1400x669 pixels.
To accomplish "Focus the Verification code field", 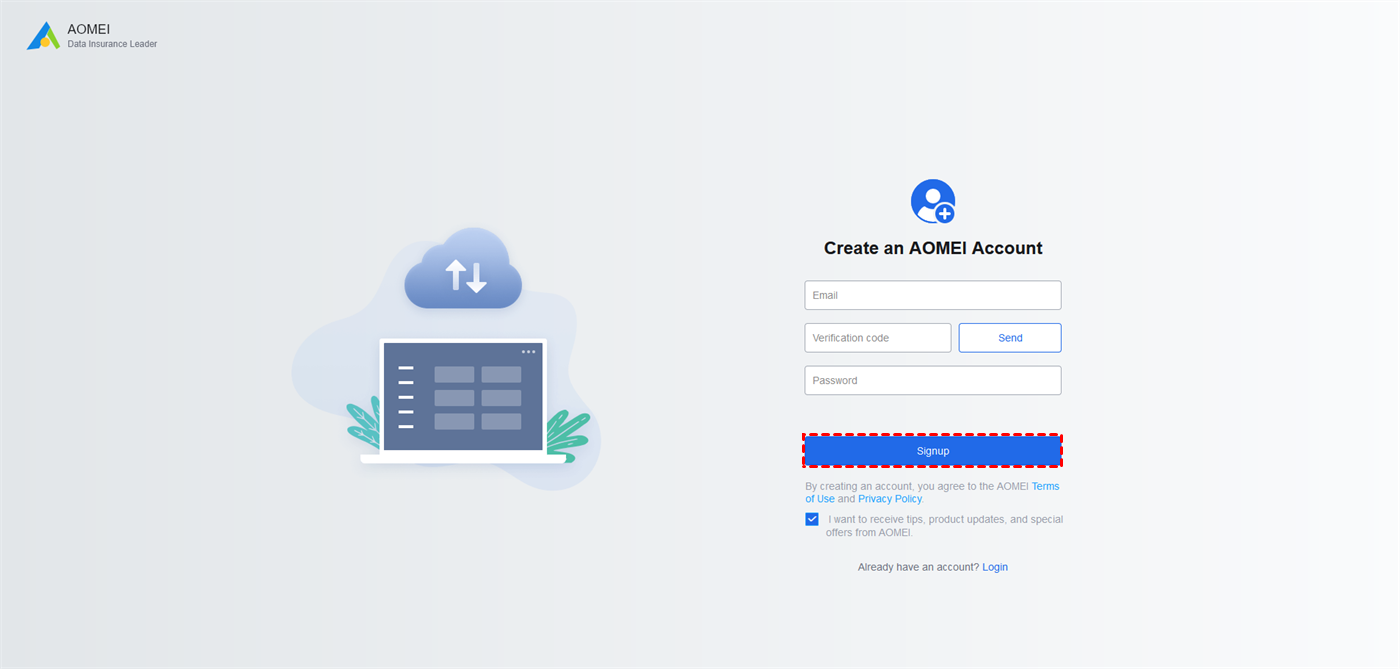I will pyautogui.click(x=878, y=338).
